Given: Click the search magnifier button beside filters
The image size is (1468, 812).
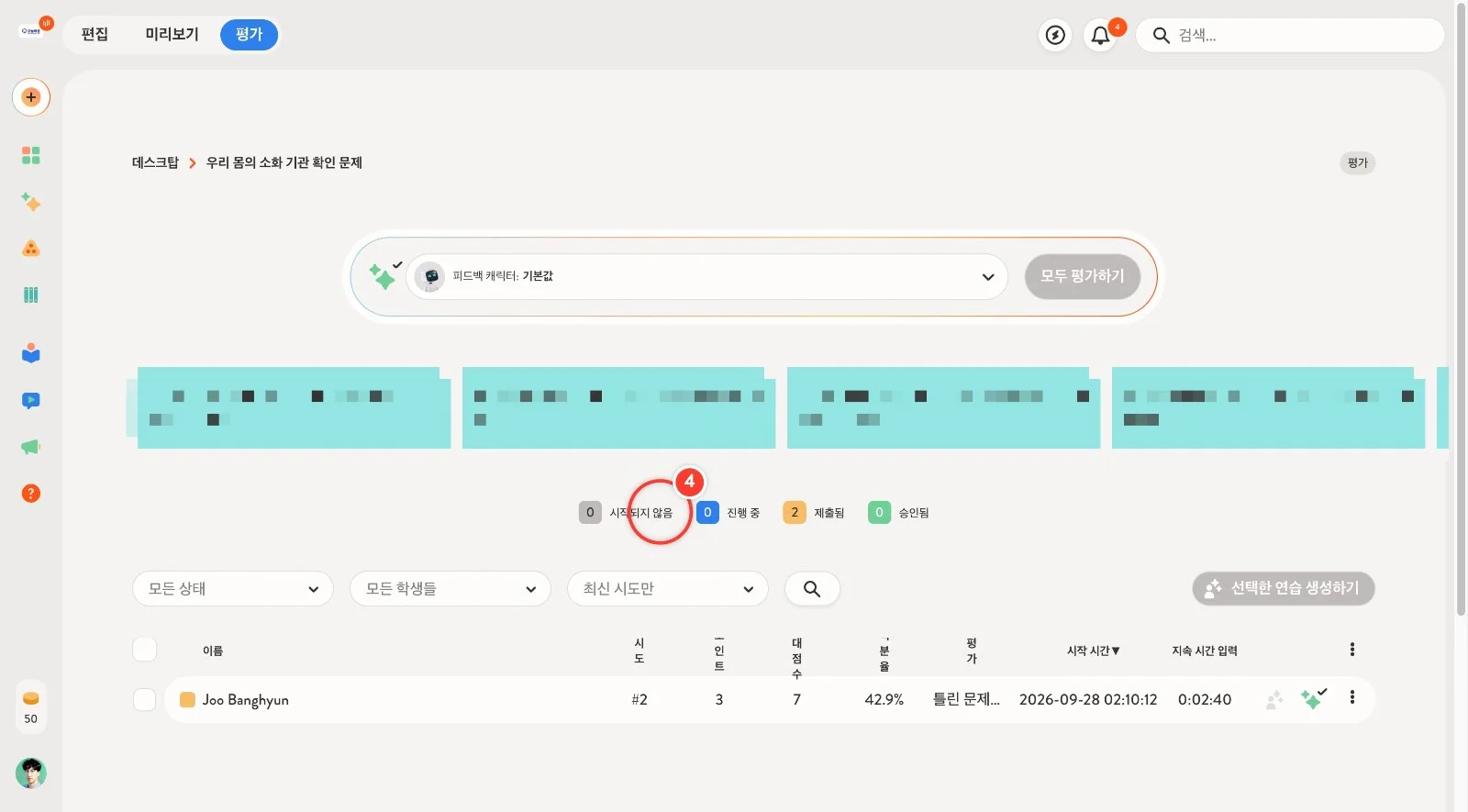Looking at the screenshot, I should click(x=812, y=589).
